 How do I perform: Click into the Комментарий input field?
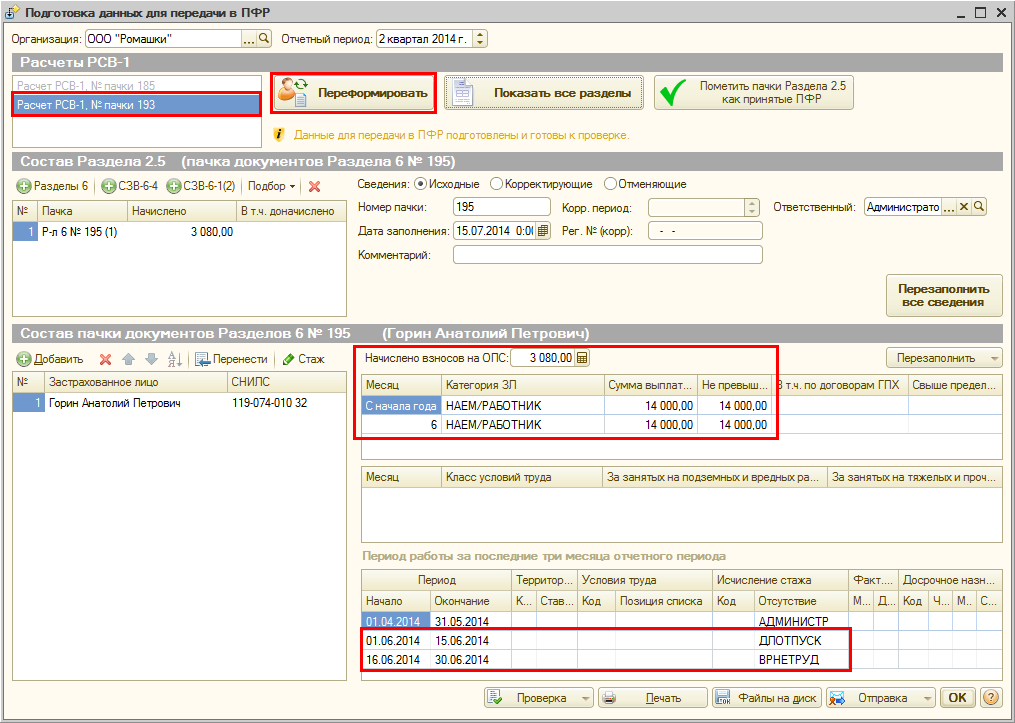607,255
